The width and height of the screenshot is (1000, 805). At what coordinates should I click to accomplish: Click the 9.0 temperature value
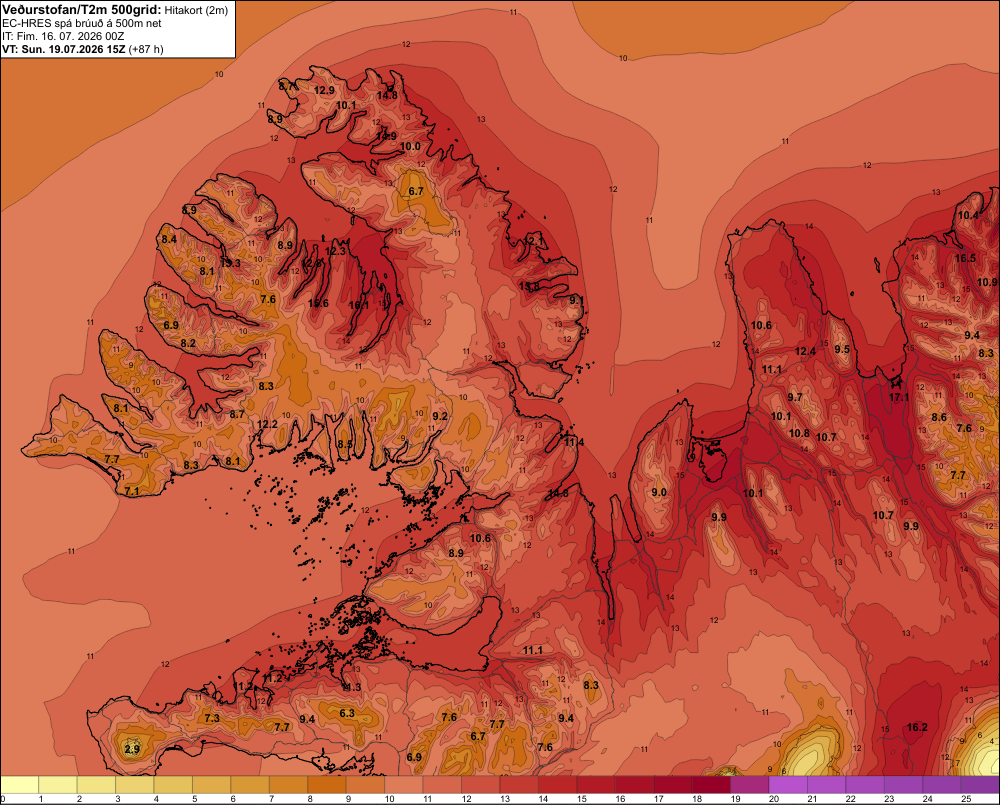pos(659,492)
